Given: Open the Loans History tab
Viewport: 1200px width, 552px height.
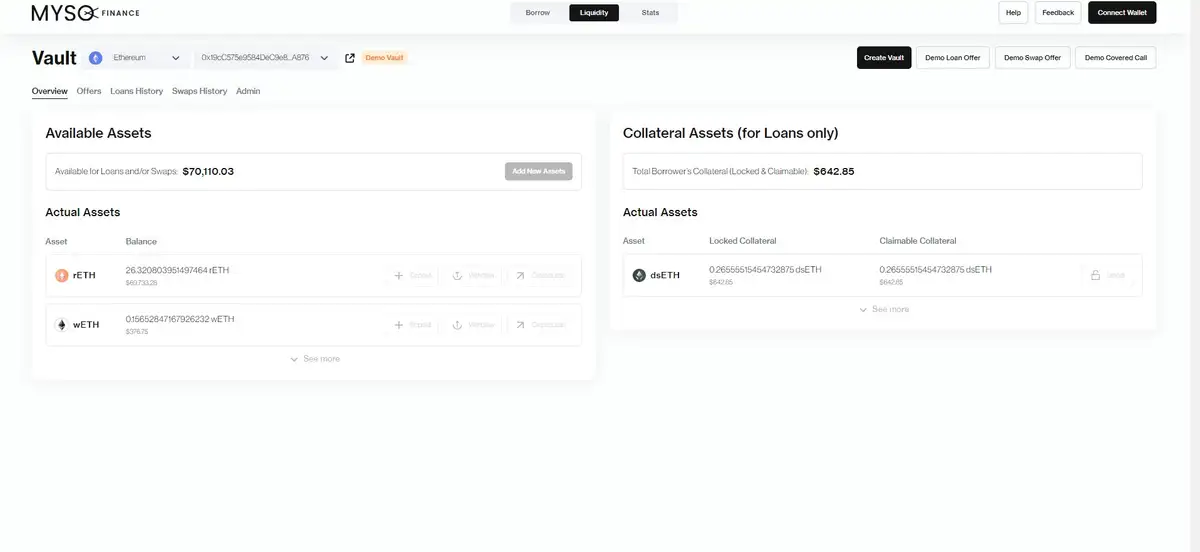Looking at the screenshot, I should coord(136,91).
